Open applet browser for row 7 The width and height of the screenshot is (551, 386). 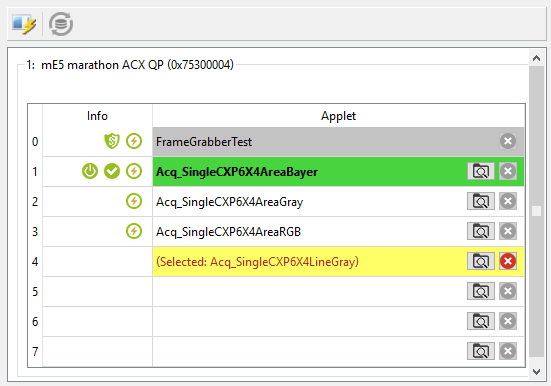481,351
